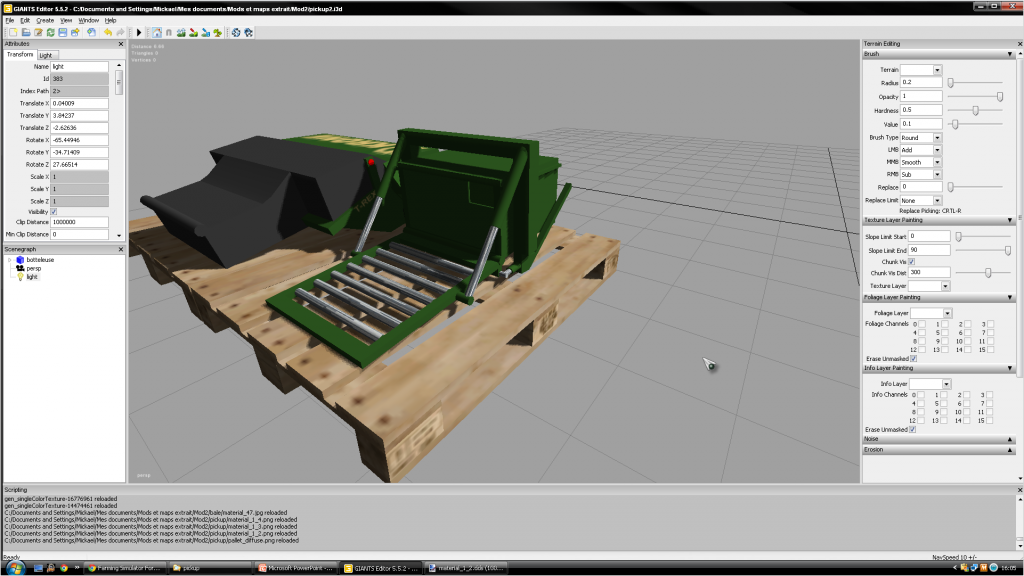Click the Save As floppy icon with star
This screenshot has width=1024, height=576.
tap(75, 32)
